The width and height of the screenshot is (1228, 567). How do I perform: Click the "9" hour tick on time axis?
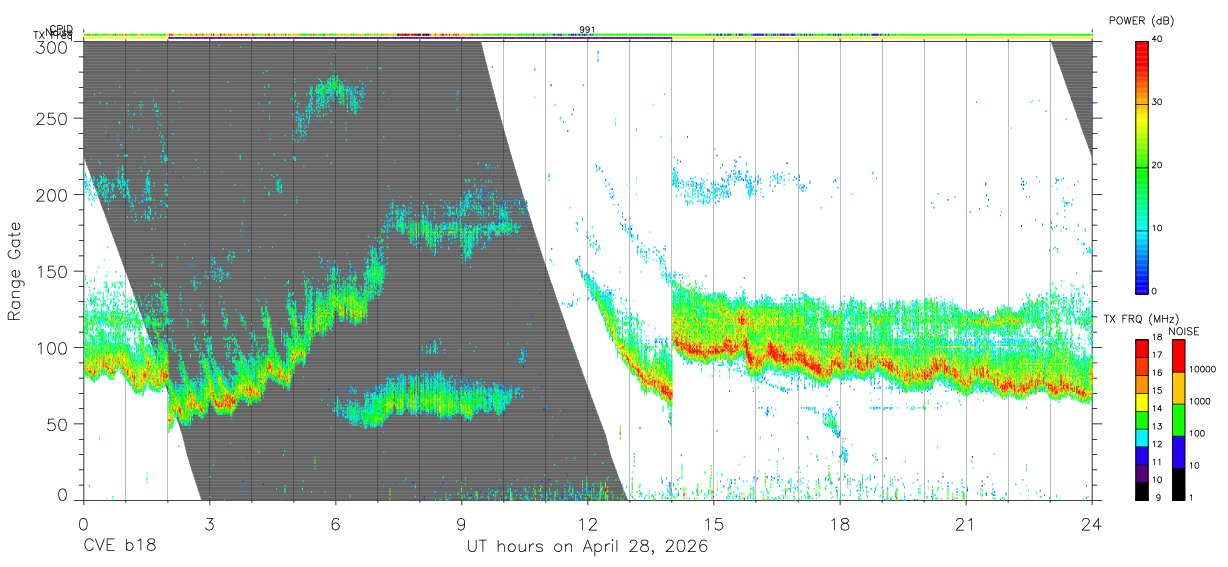[461, 524]
